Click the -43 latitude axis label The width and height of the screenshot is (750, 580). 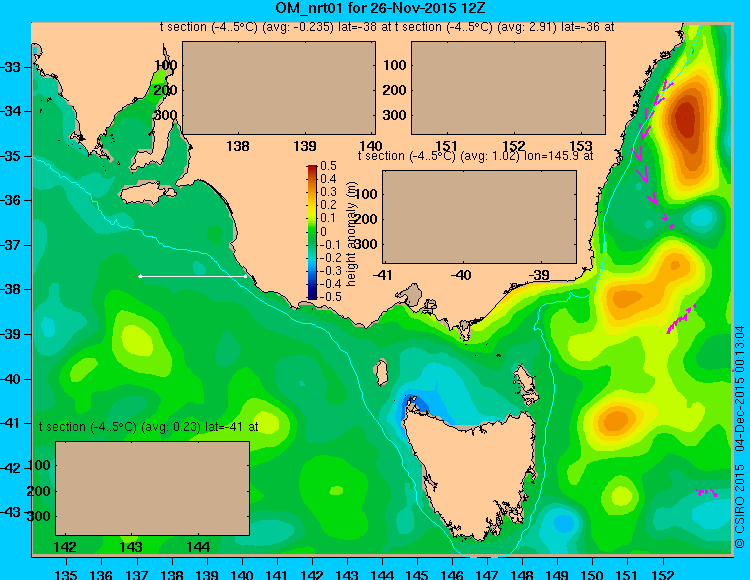11,512
